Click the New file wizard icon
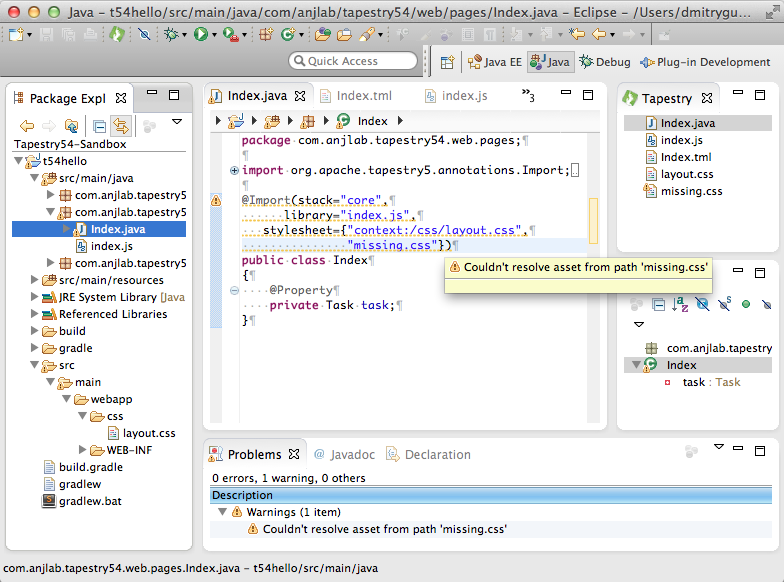Viewport: 784px width, 582px height. point(16,34)
